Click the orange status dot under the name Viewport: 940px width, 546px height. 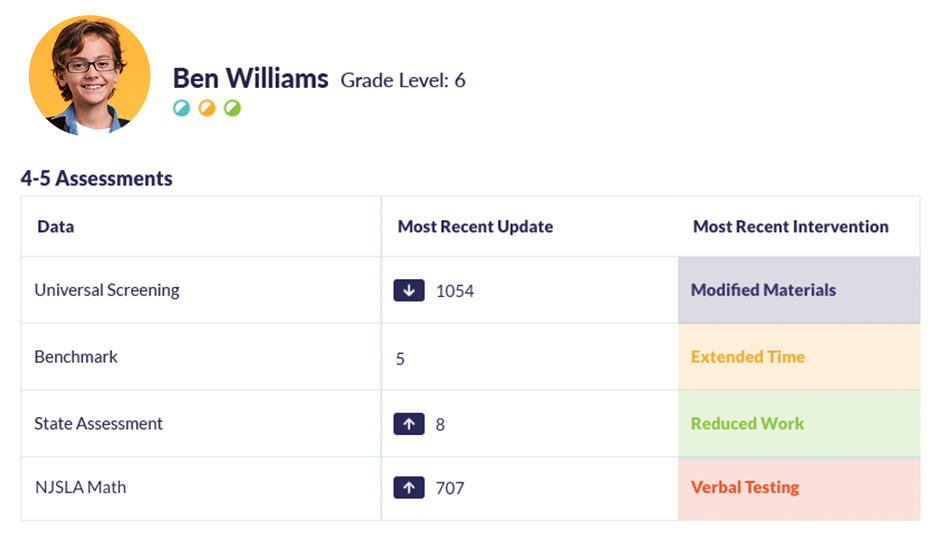(x=207, y=108)
